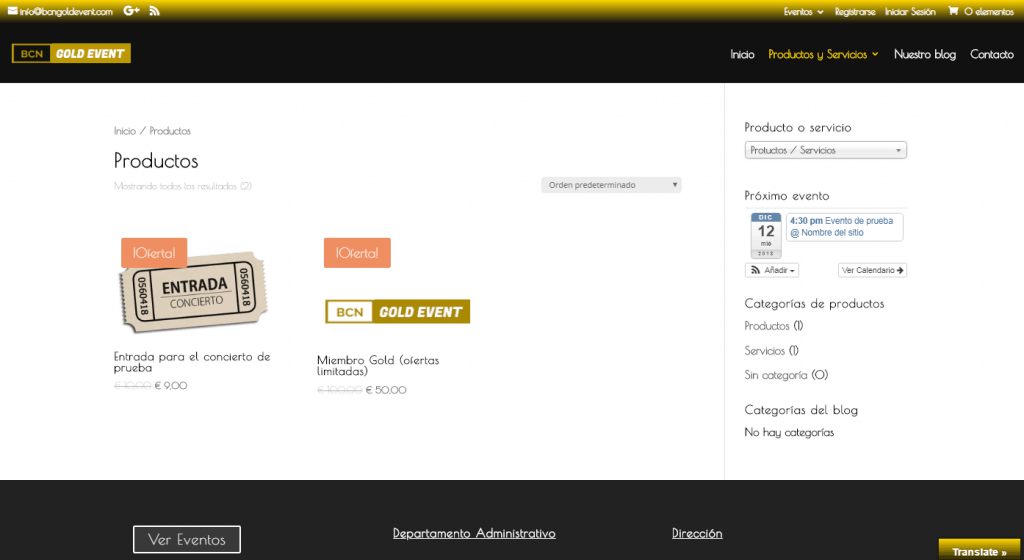Screen dimensions: 1024x560
Task: Click the Miembro Gold ¡Oferta! badge
Action: [357, 253]
